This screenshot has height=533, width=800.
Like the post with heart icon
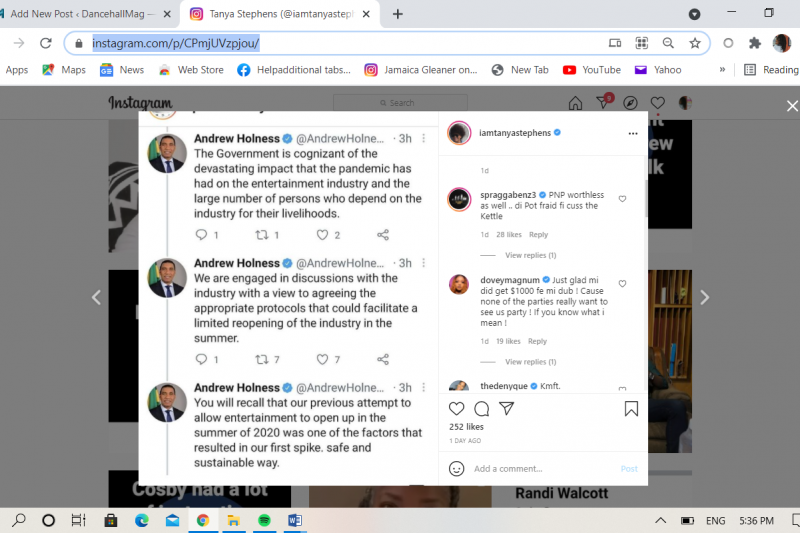[457, 408]
